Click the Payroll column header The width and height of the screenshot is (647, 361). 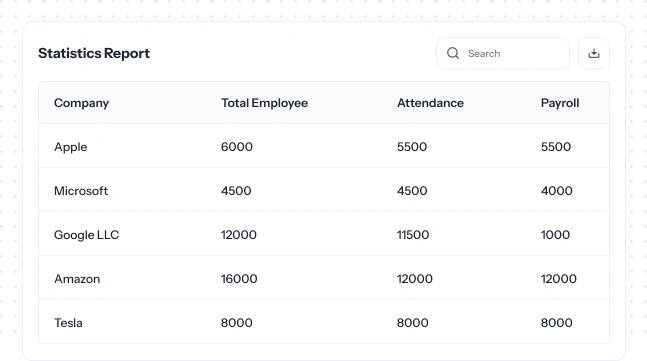coord(560,103)
